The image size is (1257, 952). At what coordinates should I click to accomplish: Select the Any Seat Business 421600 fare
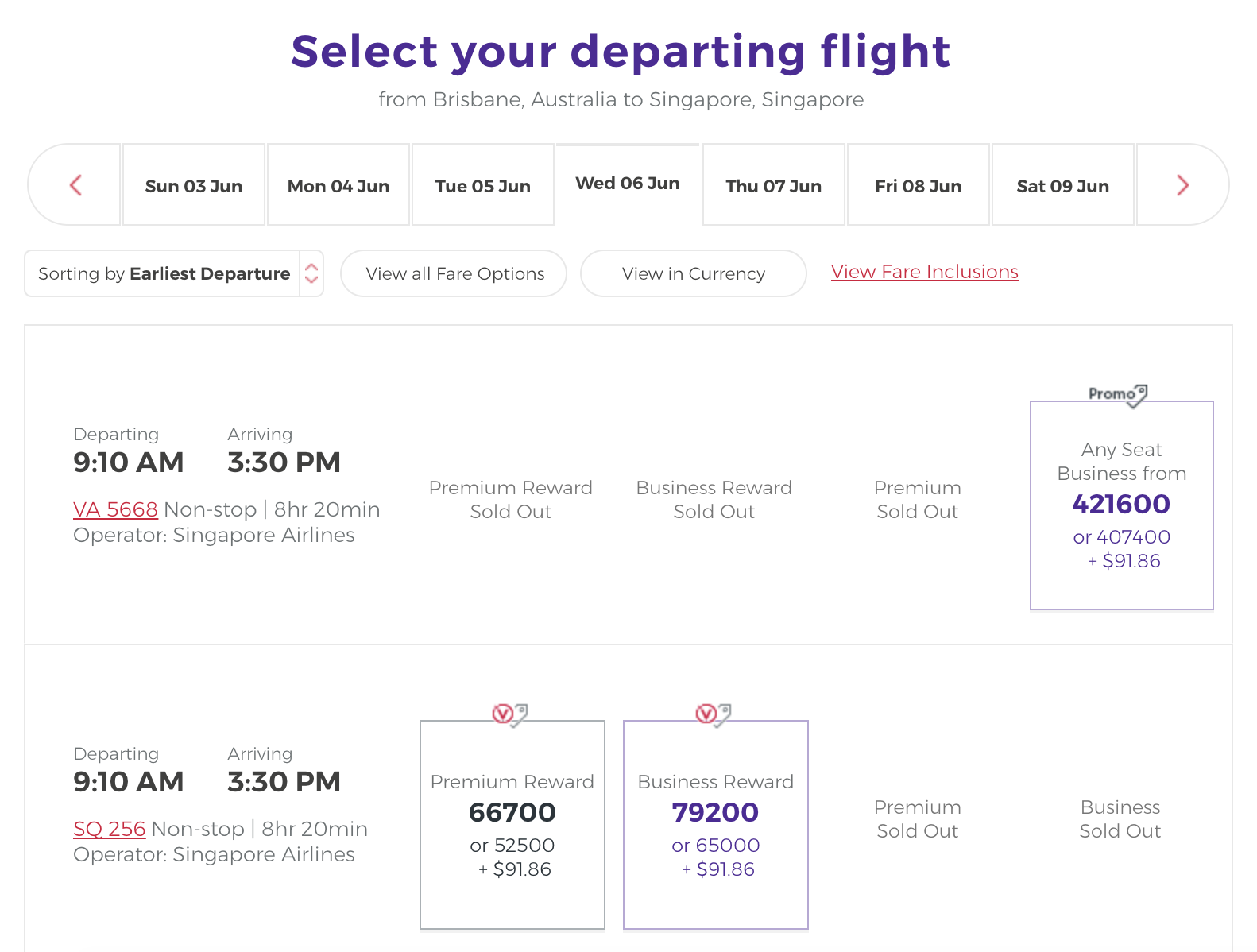pyautogui.click(x=1122, y=505)
